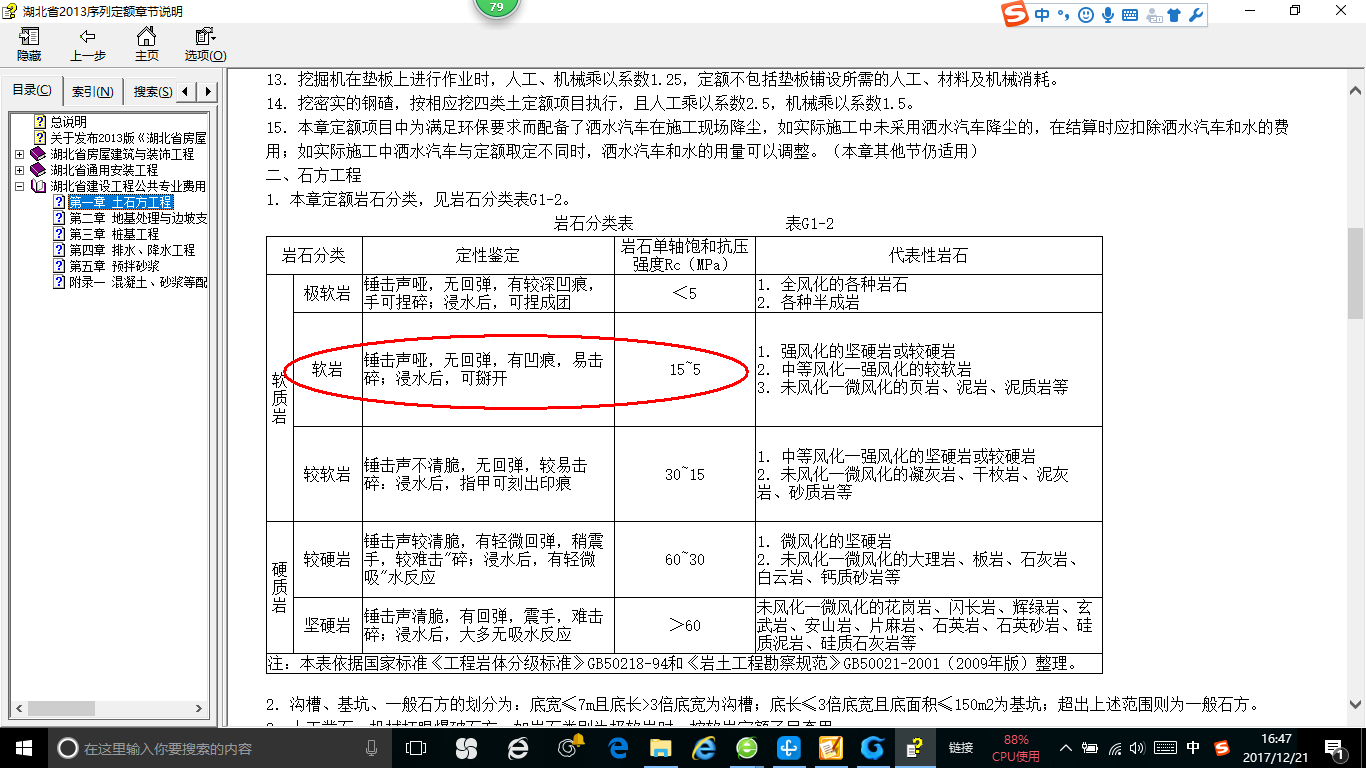Toggle Sogou punctuation mode
The width and height of the screenshot is (1366, 768).
(x=1063, y=14)
